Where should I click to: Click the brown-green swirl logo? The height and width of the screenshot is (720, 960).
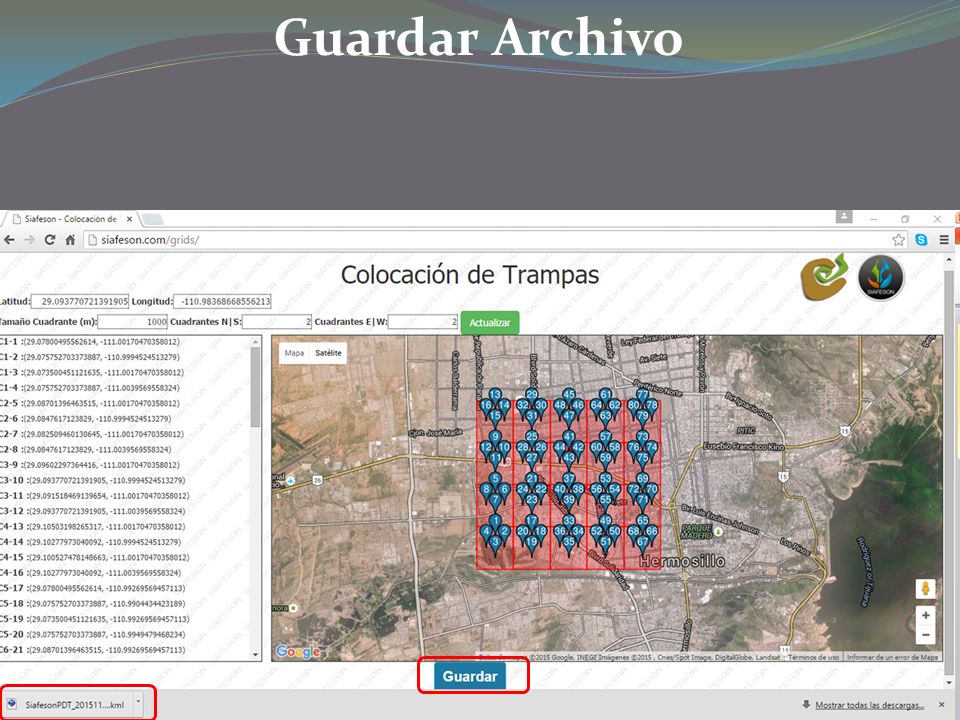click(824, 278)
